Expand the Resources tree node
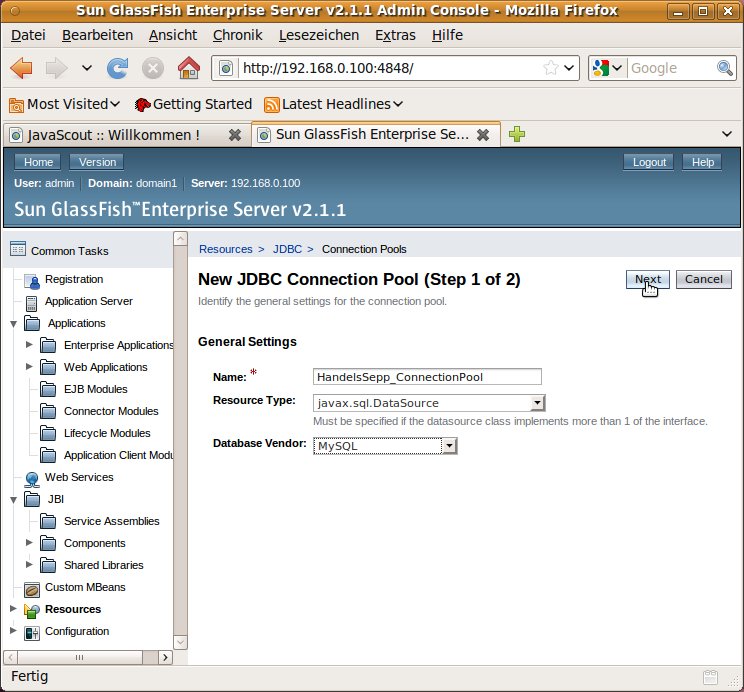Viewport: 744px width, 692px height. pos(13,609)
